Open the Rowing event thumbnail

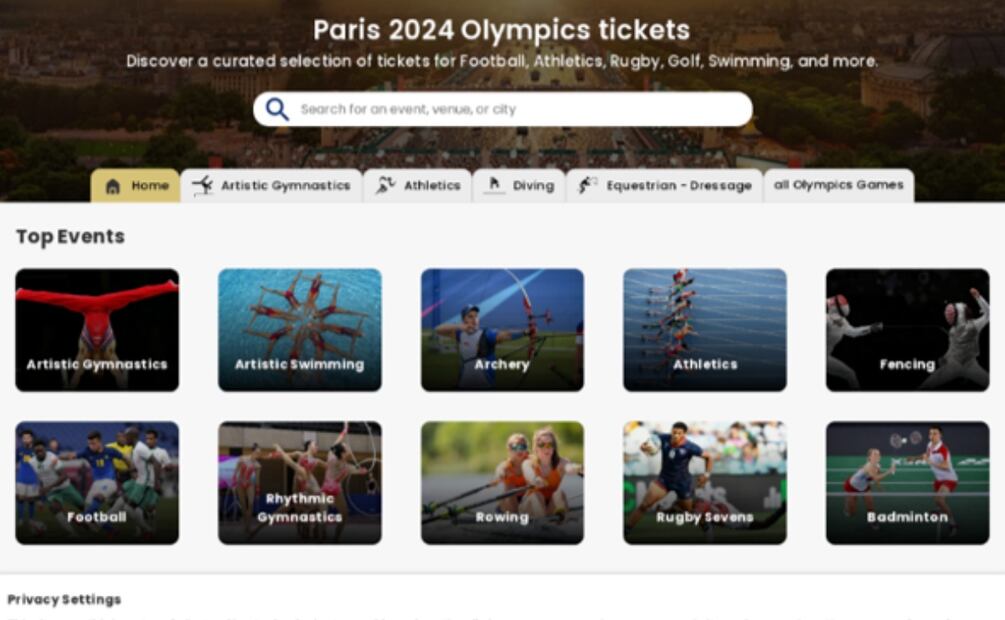[x=502, y=483]
